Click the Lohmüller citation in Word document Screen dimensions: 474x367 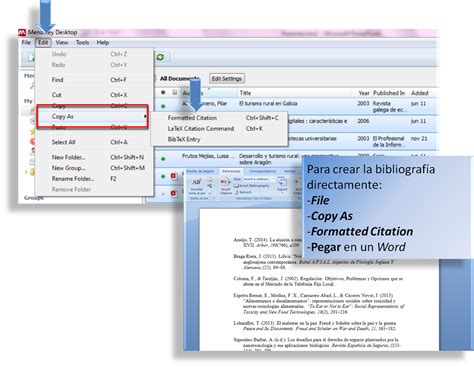tap(314, 326)
